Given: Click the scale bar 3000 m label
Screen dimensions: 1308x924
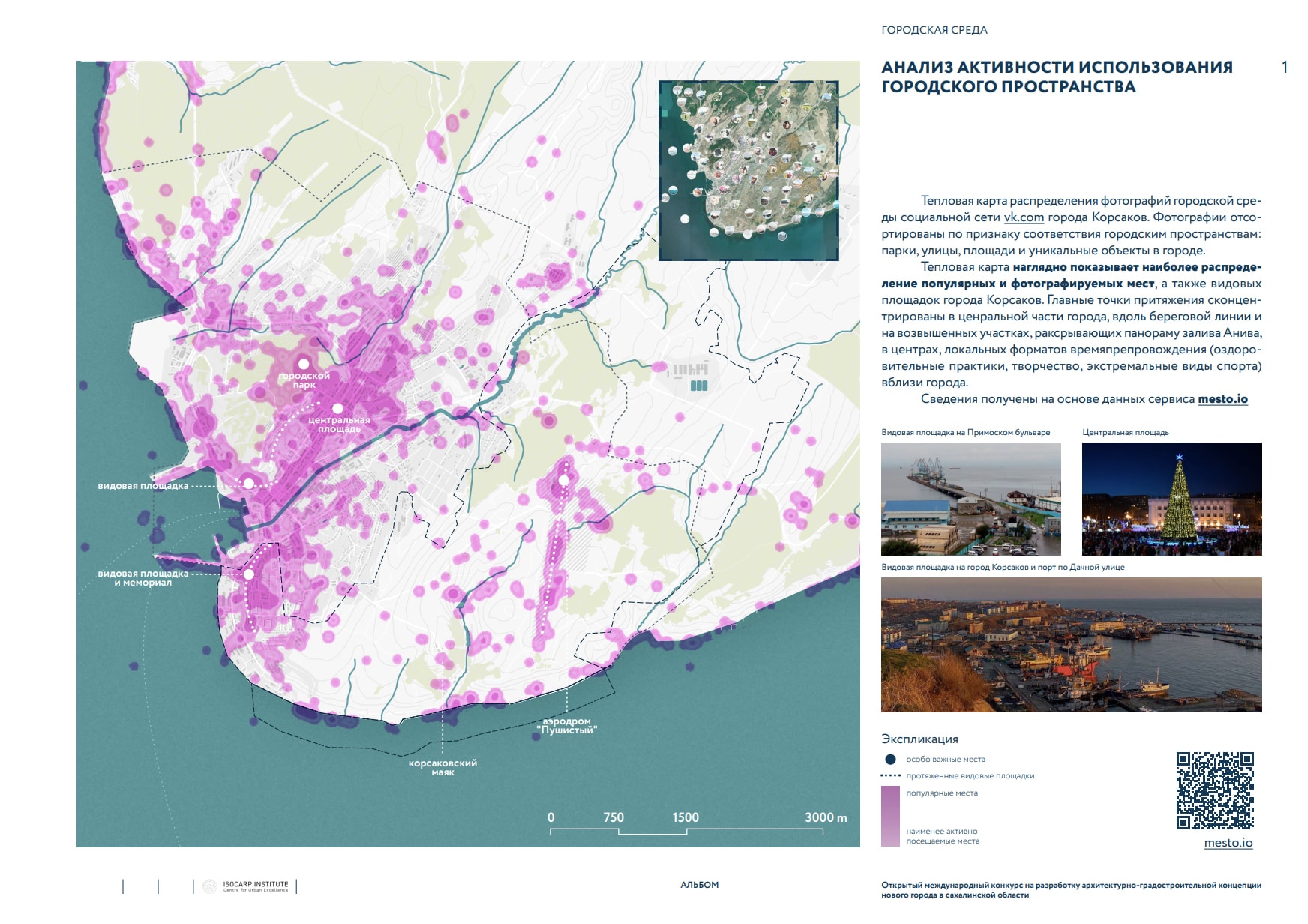Looking at the screenshot, I should pyautogui.click(x=826, y=817).
